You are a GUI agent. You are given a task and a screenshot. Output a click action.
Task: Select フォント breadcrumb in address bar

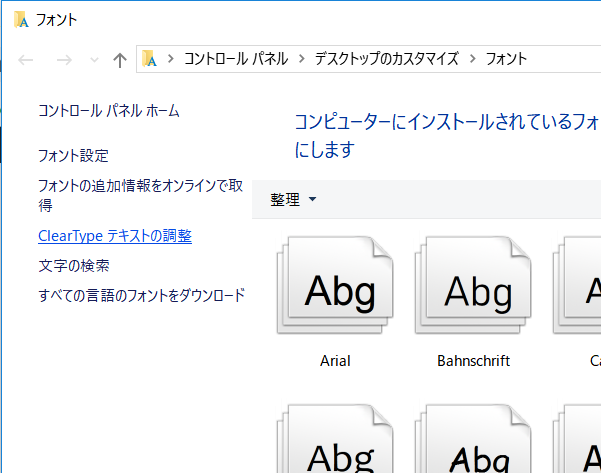(506, 59)
